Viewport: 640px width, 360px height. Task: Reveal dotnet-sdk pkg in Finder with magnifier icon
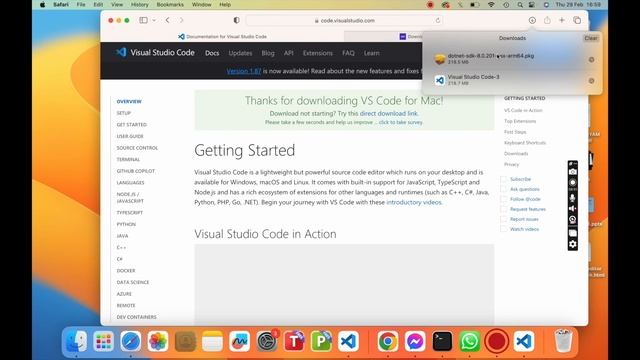[x=591, y=60]
